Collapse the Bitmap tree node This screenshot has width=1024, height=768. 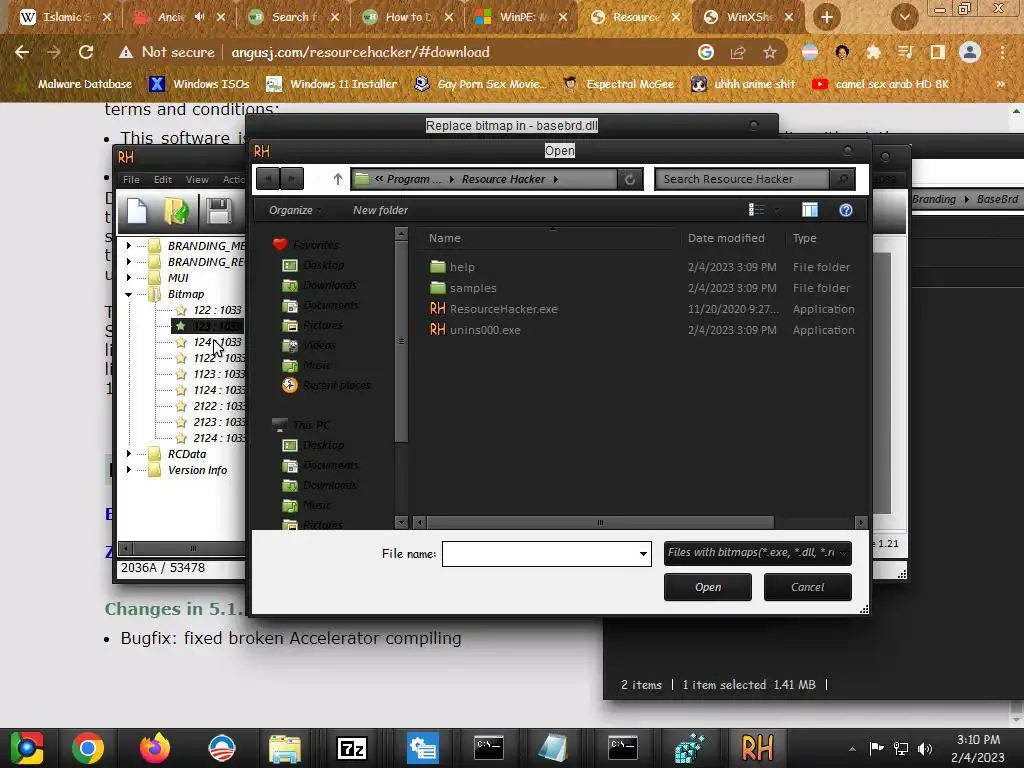129,295
